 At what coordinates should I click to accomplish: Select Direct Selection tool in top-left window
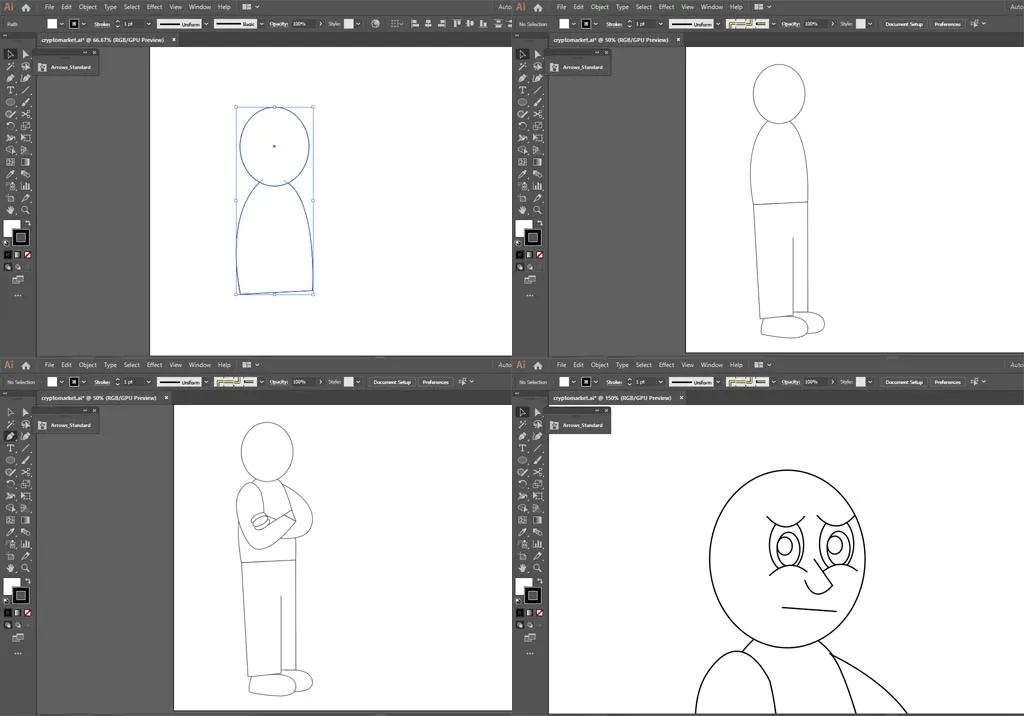pos(25,54)
